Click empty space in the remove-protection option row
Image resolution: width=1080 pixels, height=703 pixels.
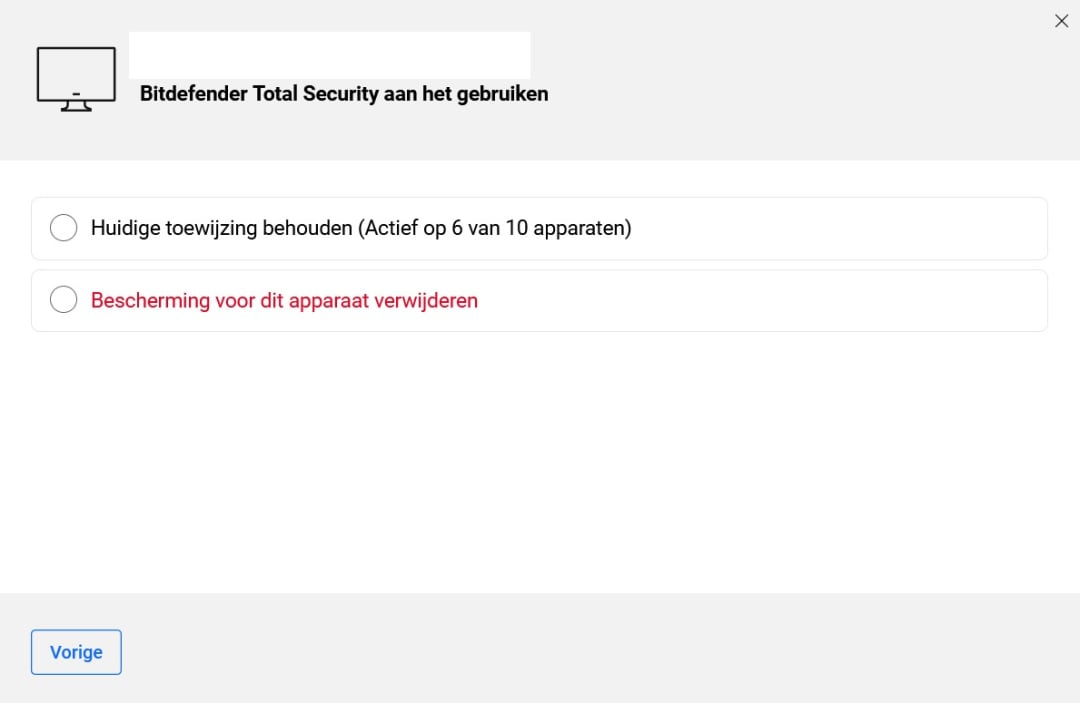point(760,300)
